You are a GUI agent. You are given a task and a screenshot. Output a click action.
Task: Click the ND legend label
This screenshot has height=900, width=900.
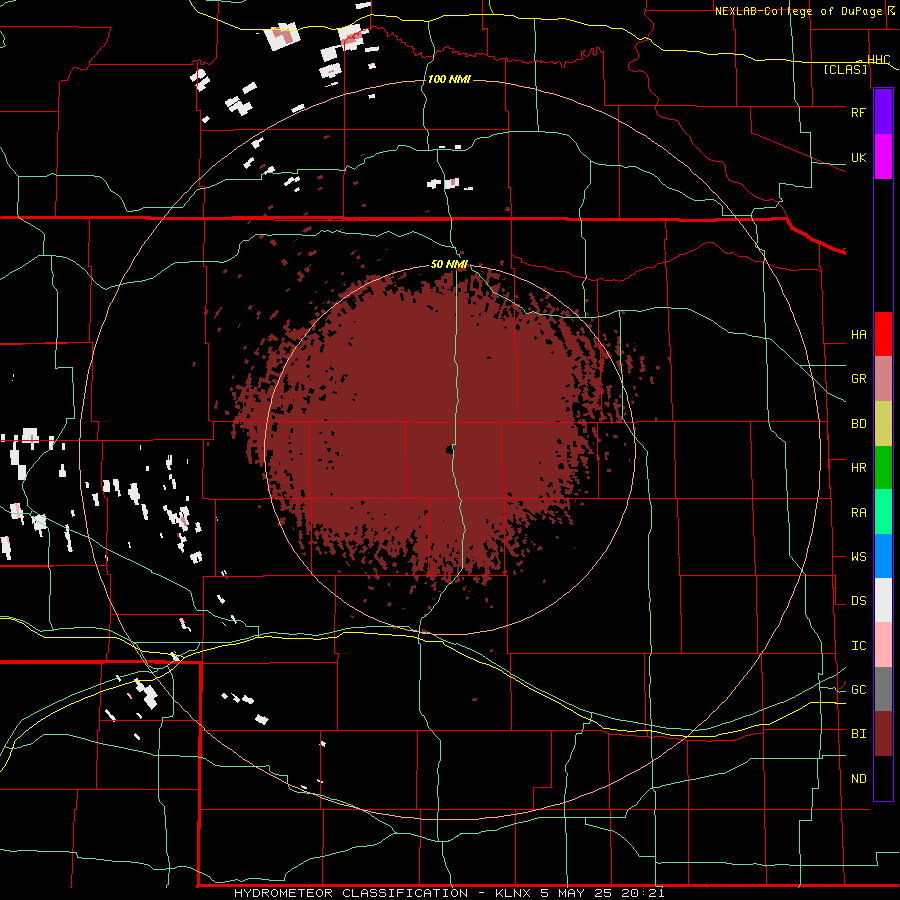click(x=858, y=779)
